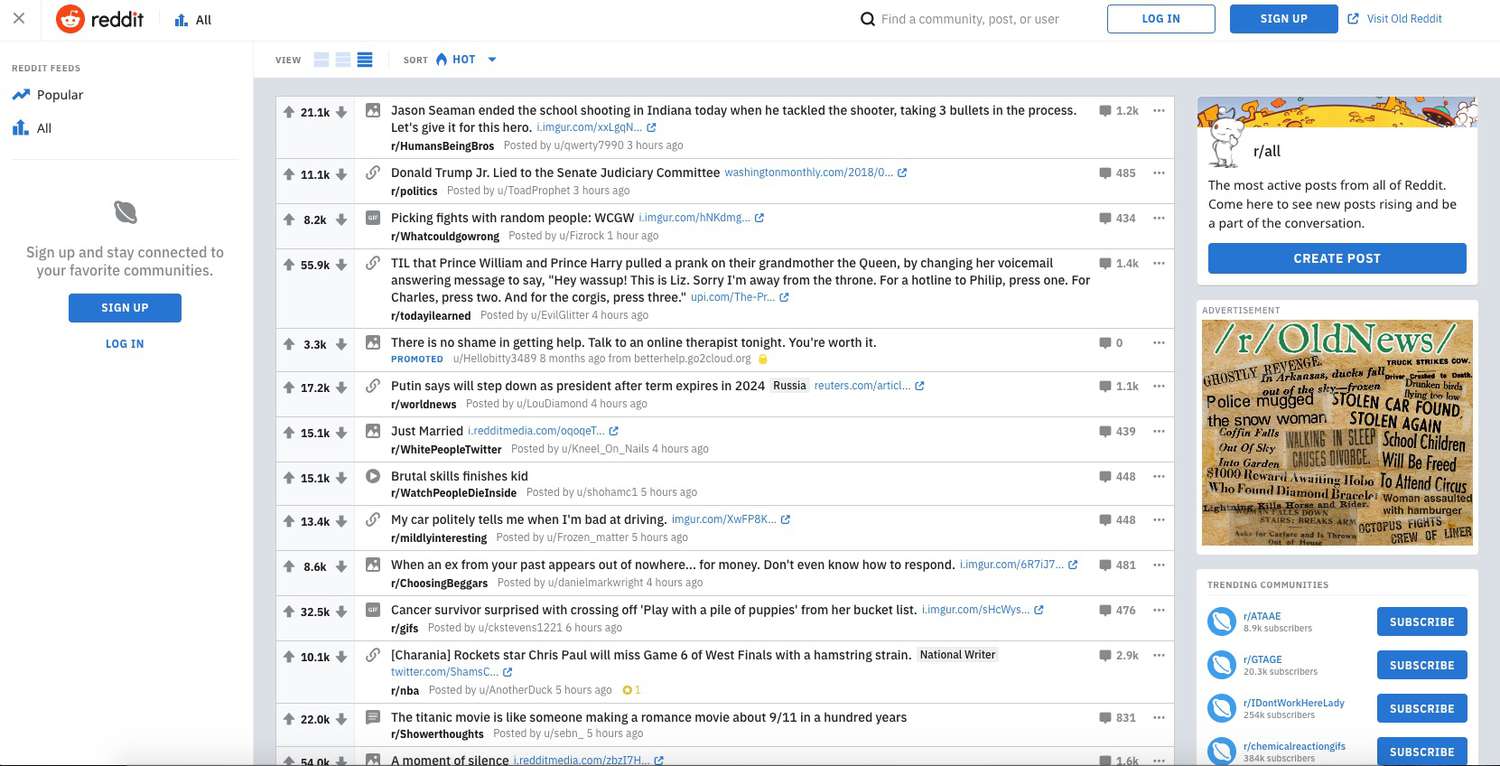Click the search field to find communities

pyautogui.click(x=970, y=19)
